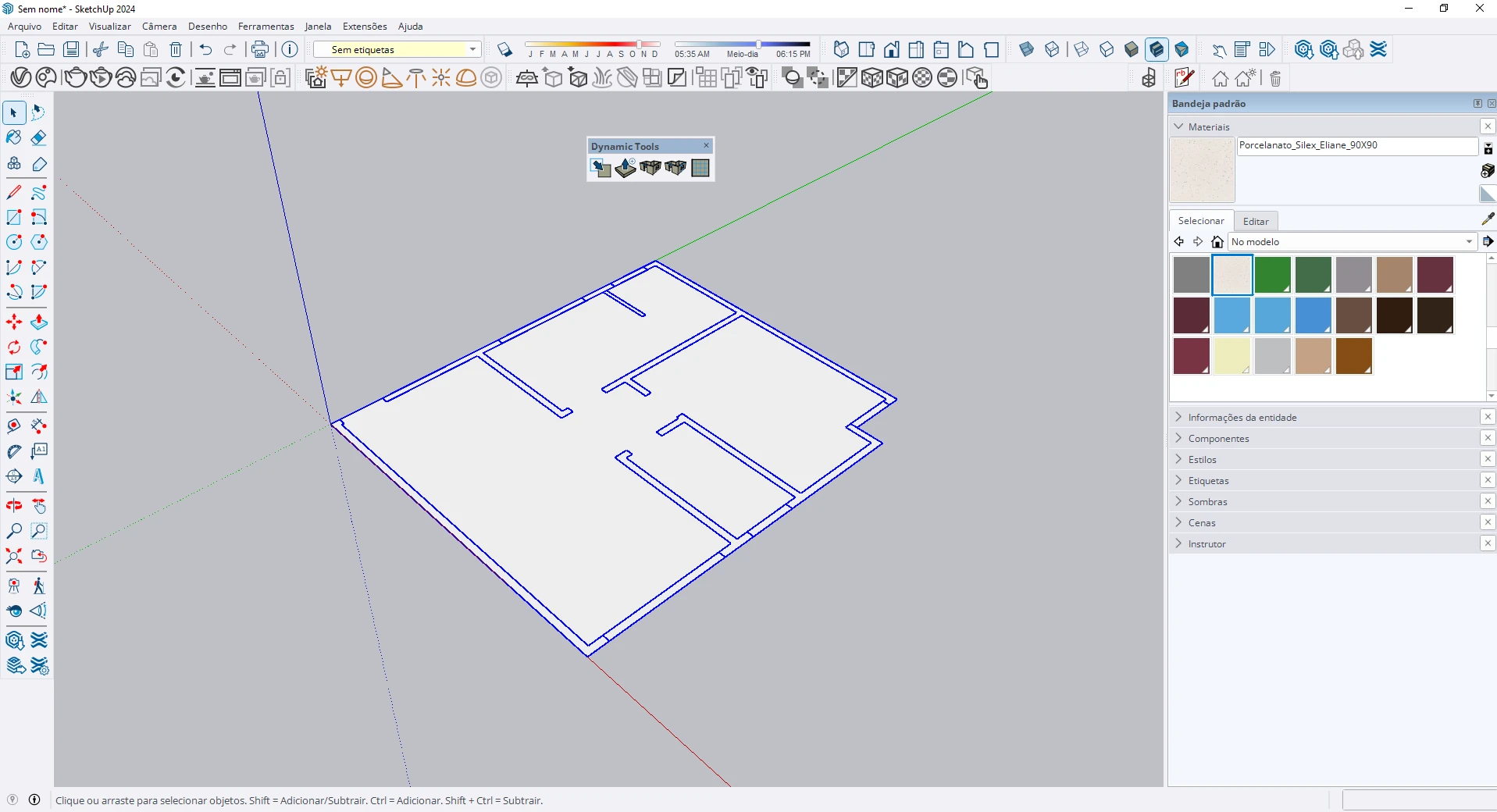Click materials back arrow button
The image size is (1497, 812).
[1179, 242]
